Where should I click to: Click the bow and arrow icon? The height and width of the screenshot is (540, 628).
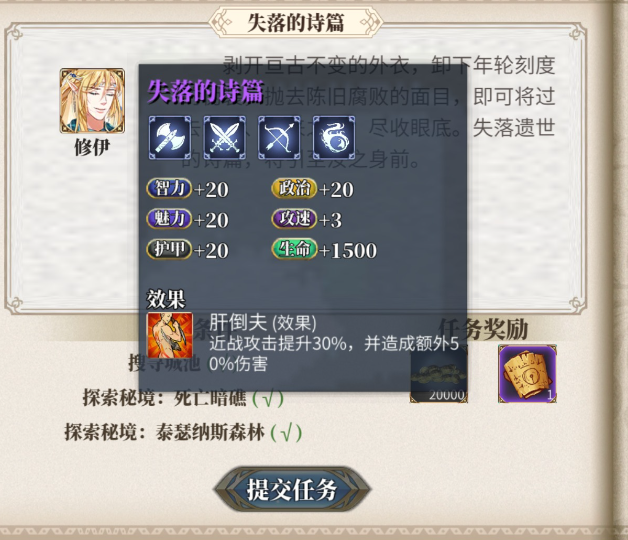279,137
